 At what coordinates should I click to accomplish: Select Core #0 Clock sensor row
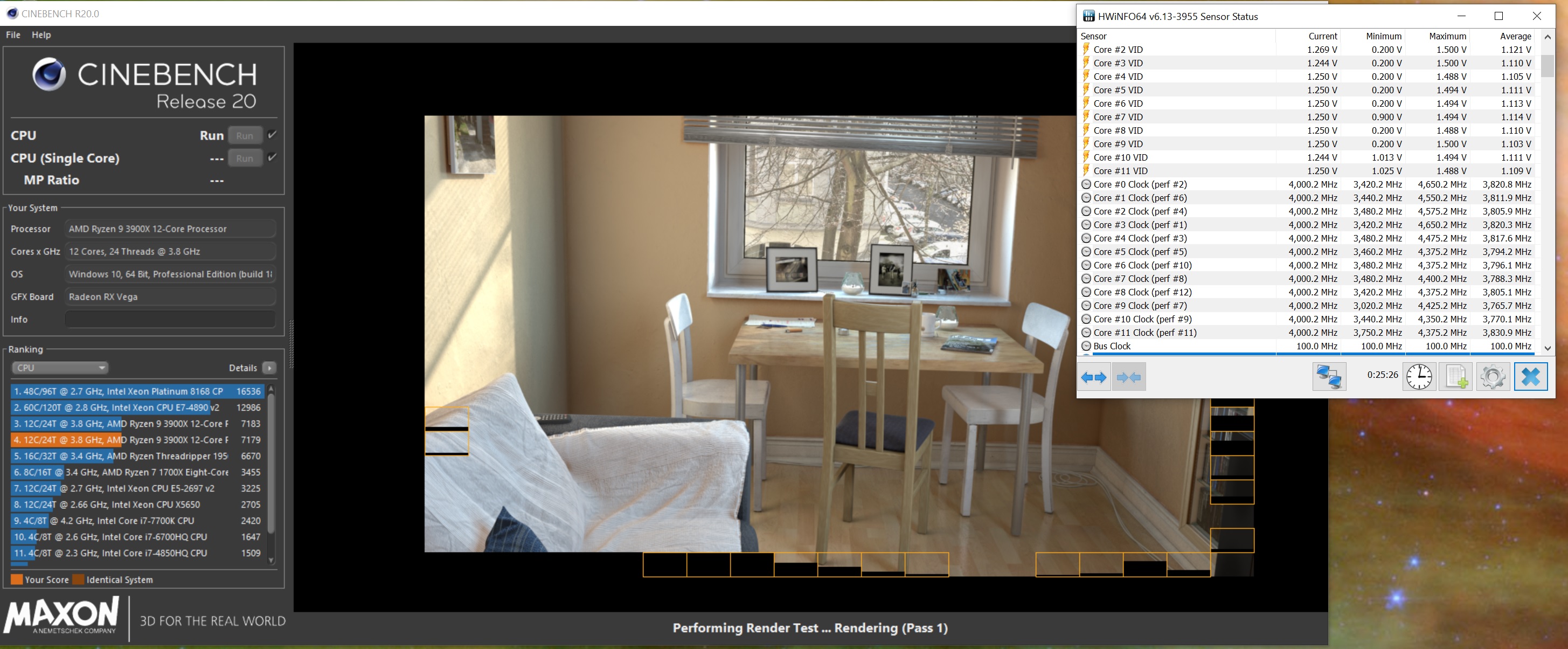[1140, 184]
